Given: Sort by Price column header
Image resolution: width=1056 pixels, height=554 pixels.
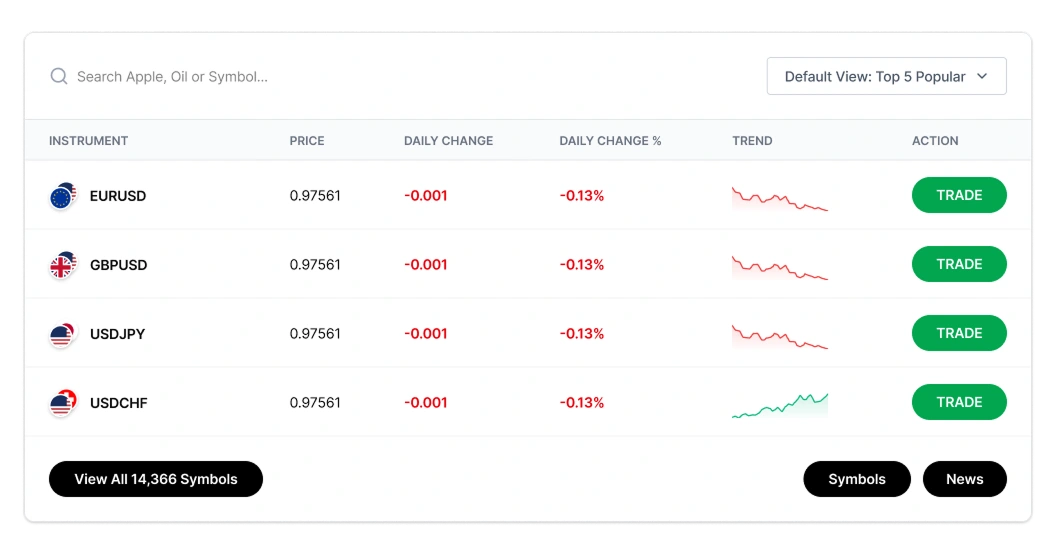Looking at the screenshot, I should [307, 141].
